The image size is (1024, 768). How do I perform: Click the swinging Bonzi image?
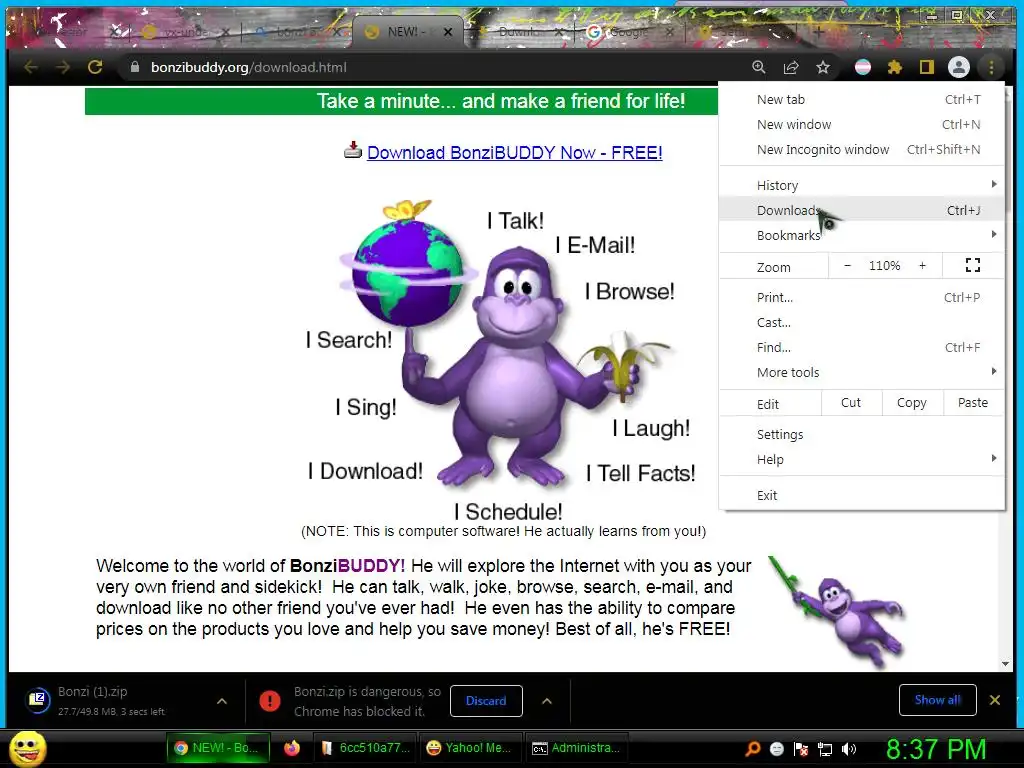click(x=839, y=612)
